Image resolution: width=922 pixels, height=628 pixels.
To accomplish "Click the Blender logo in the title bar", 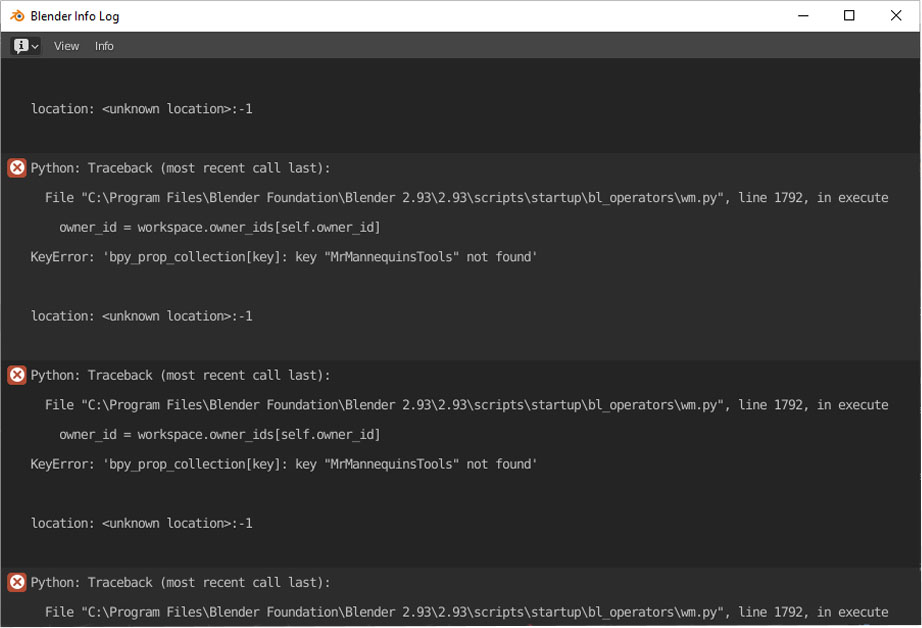I will [17, 16].
